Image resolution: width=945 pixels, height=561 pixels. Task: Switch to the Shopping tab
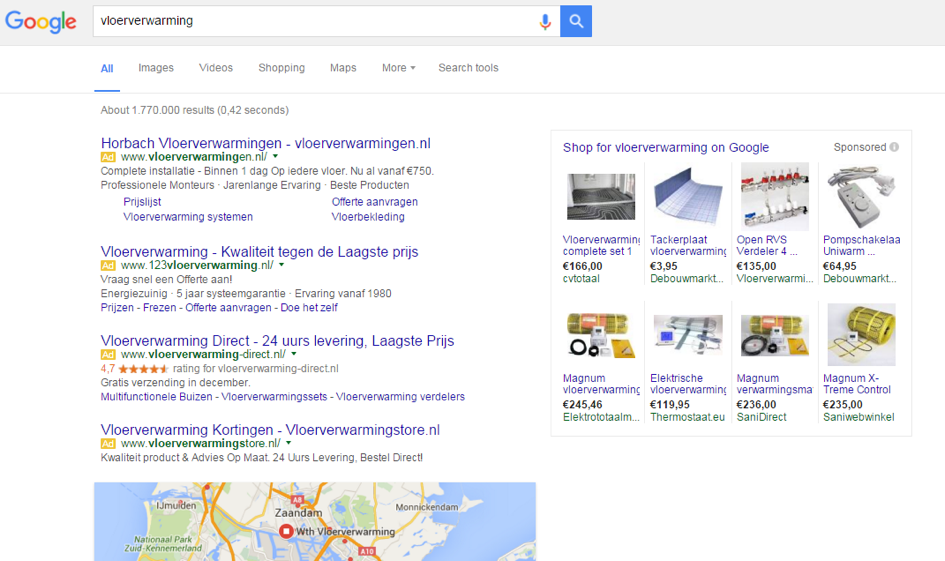281,68
